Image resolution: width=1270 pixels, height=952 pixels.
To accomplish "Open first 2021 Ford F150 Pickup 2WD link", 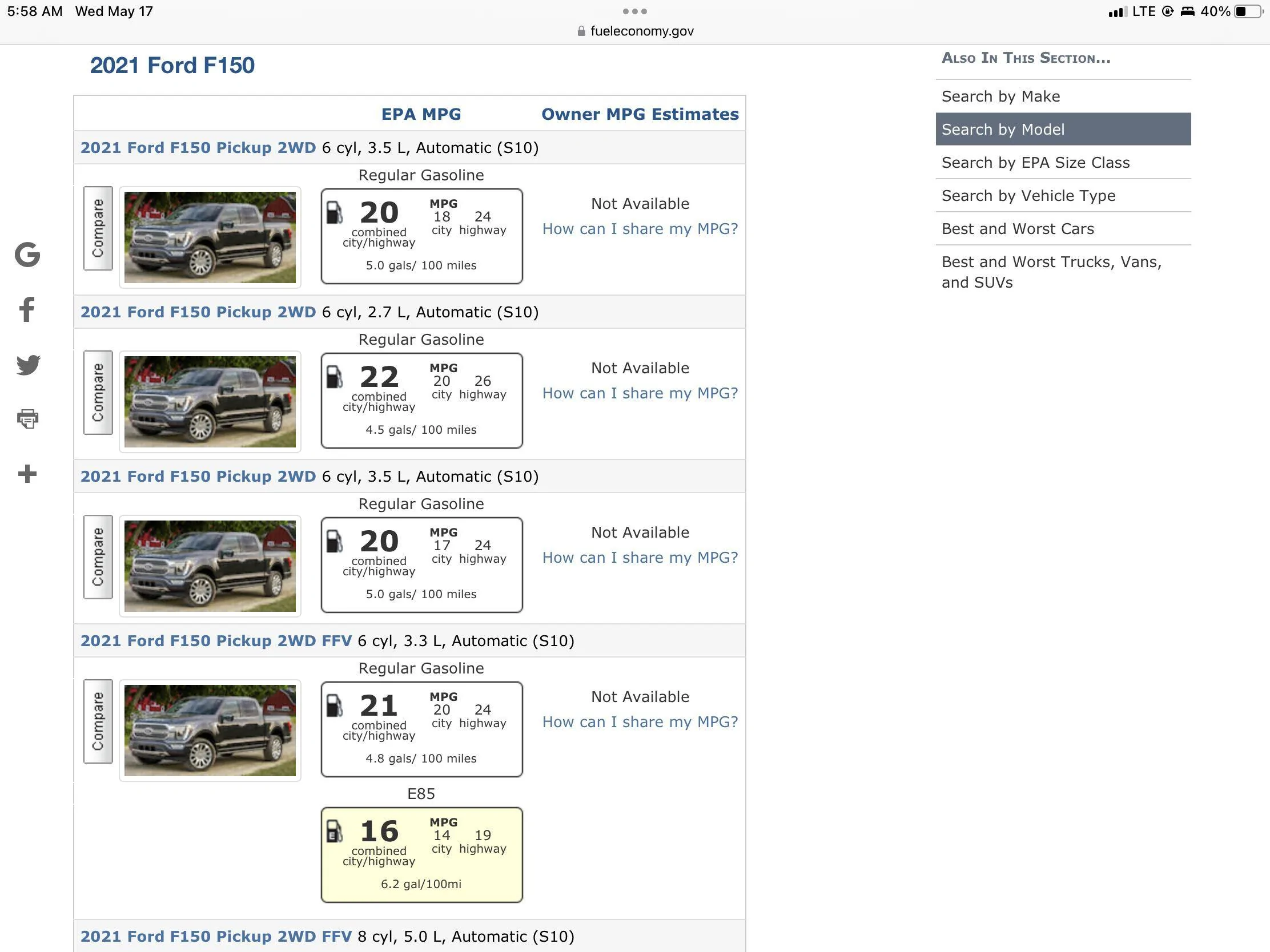I will (x=198, y=148).
